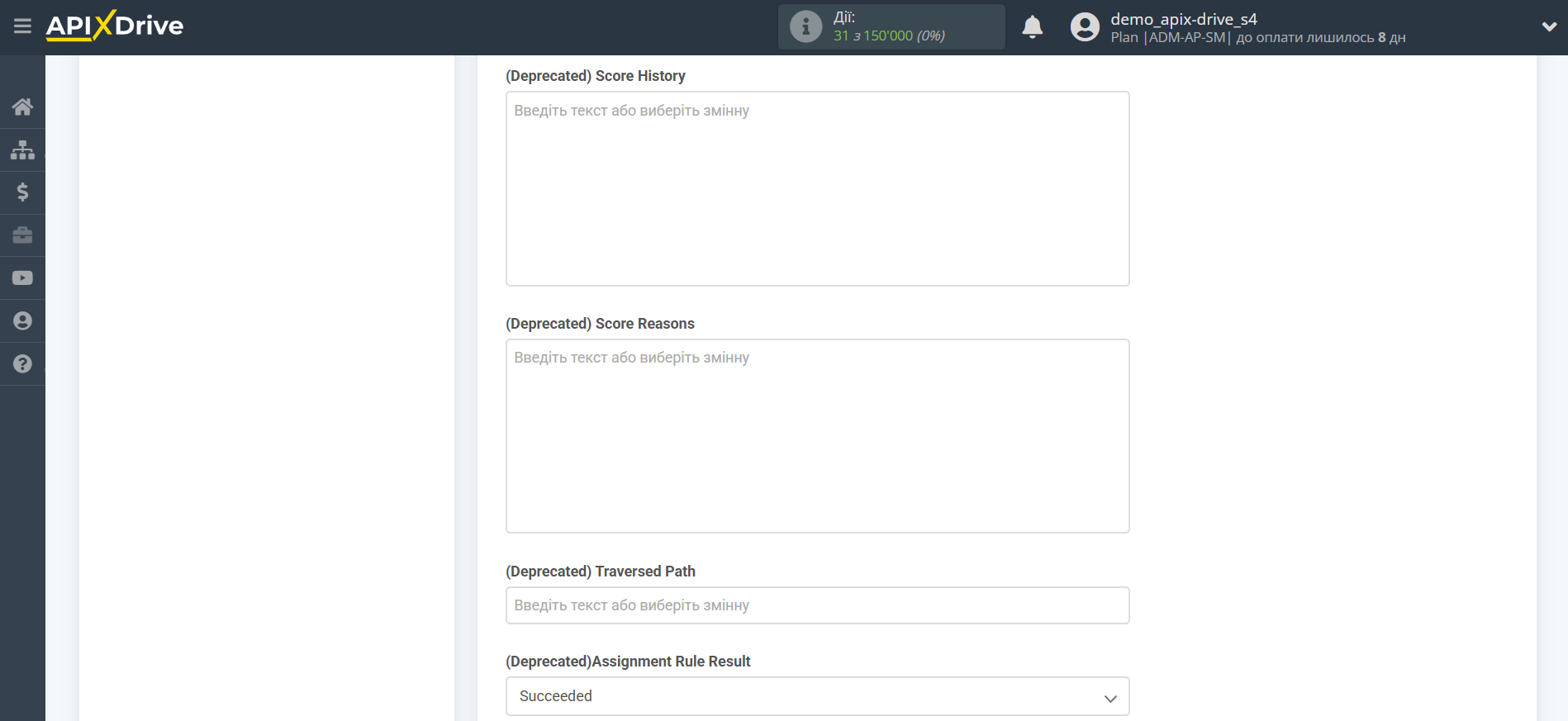Click the plan details text line
This screenshot has height=721, width=1568.
(1257, 37)
